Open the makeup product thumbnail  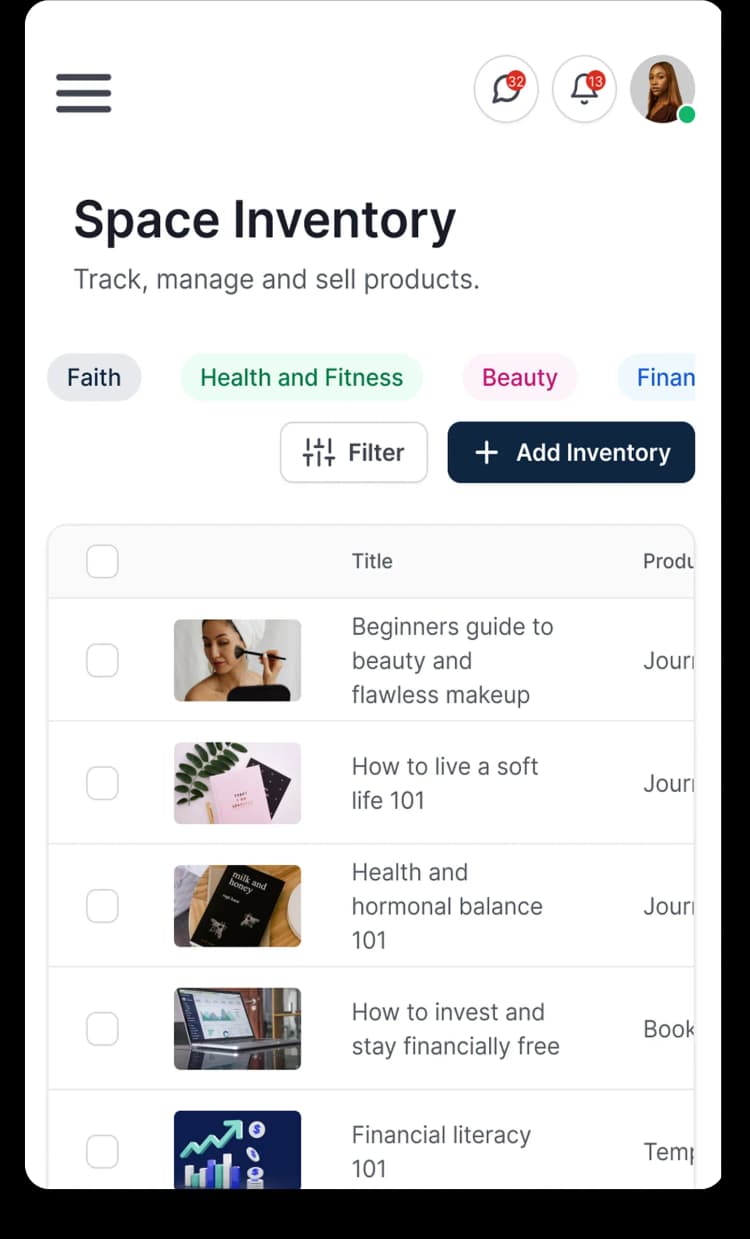[x=237, y=660]
